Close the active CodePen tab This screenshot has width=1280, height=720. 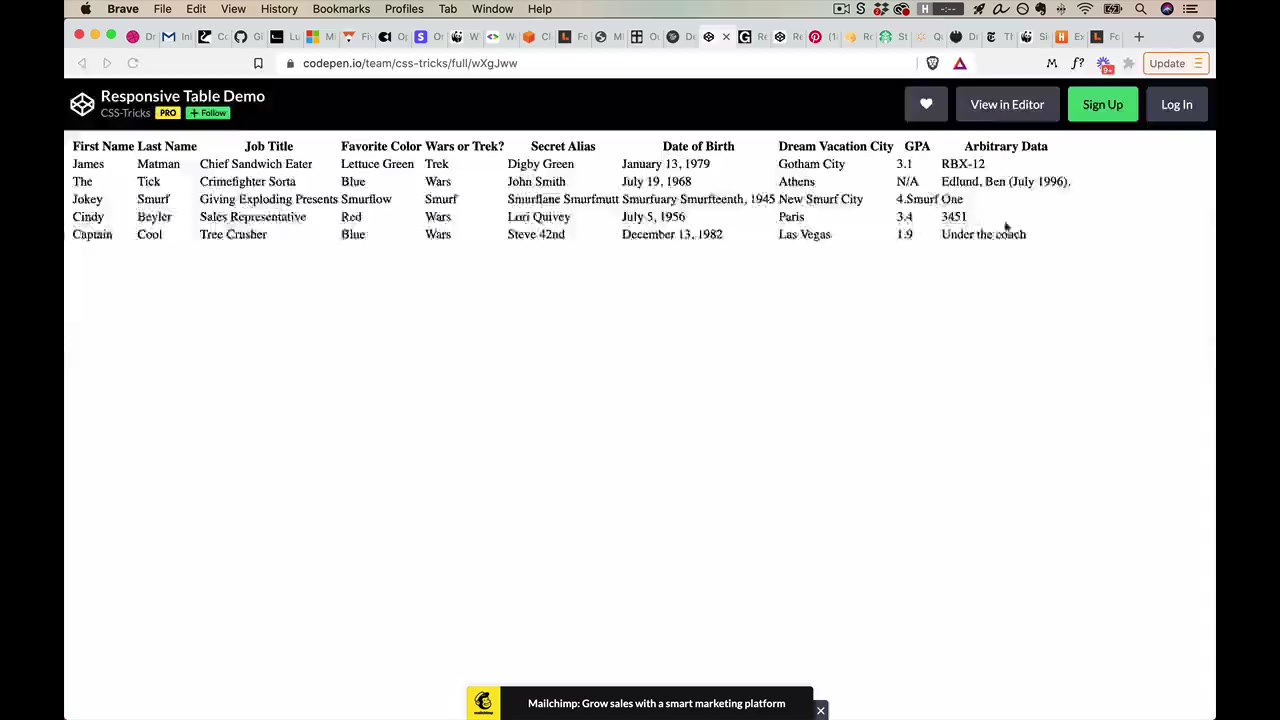pyautogui.click(x=726, y=37)
